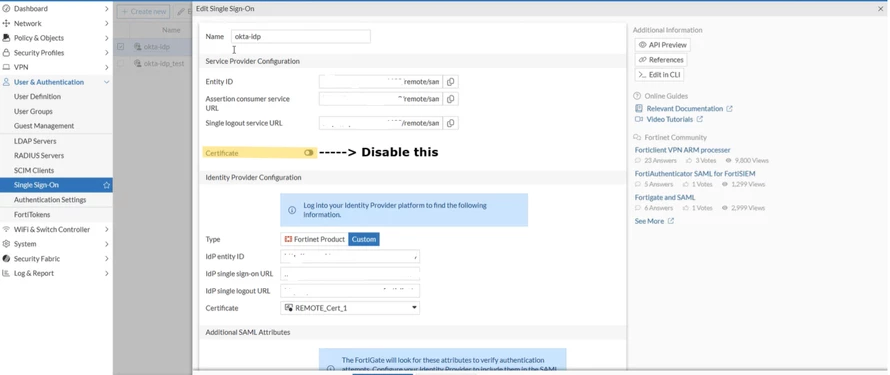Click the Edit in CLI button
The image size is (890, 375).
(x=659, y=74)
